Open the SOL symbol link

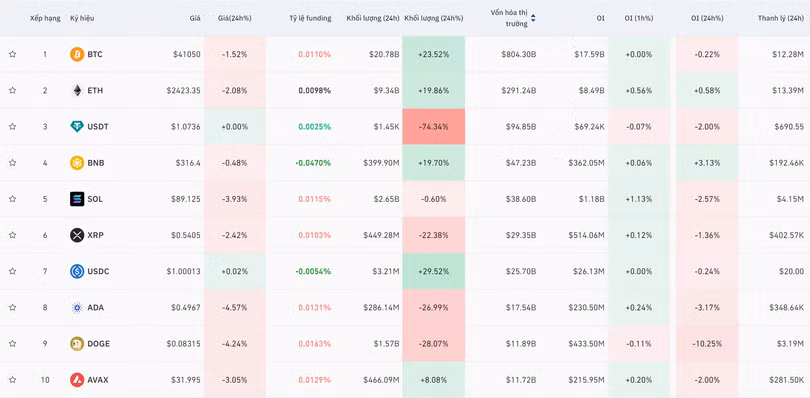click(x=95, y=199)
